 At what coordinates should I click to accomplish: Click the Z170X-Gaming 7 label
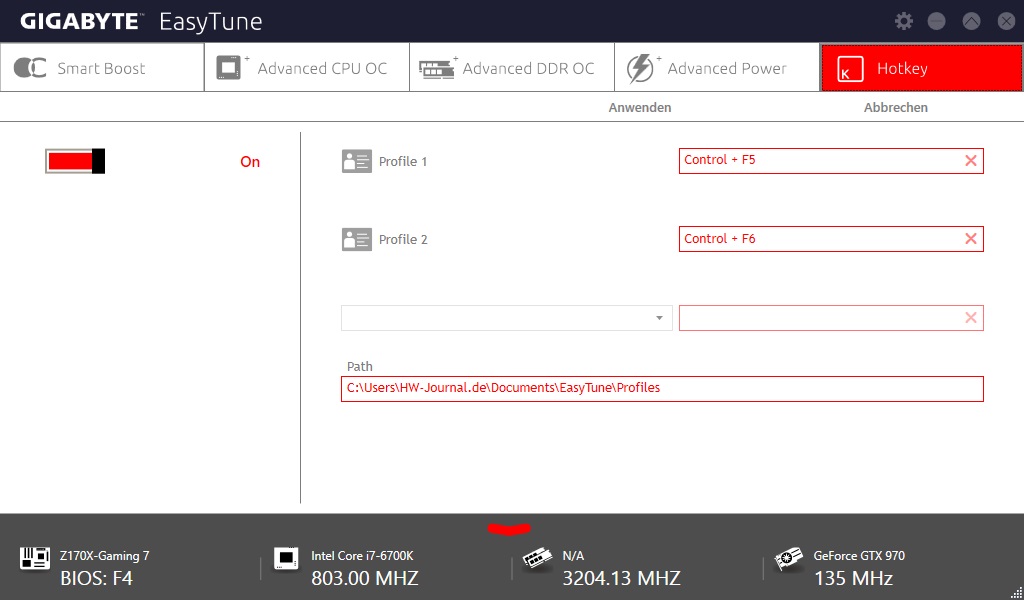[104, 556]
